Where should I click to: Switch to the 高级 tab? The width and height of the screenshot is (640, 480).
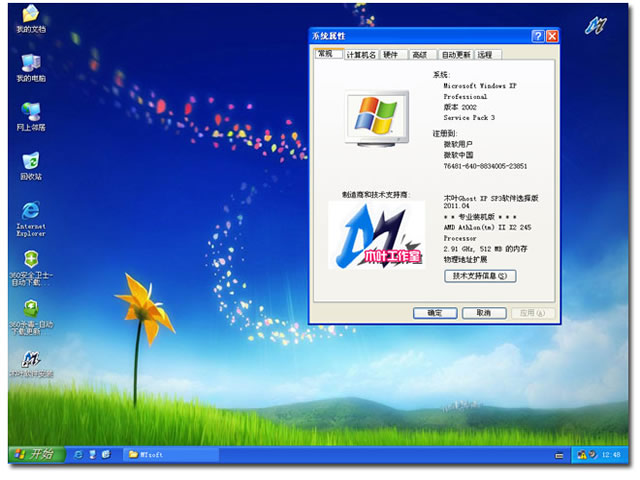(422, 55)
